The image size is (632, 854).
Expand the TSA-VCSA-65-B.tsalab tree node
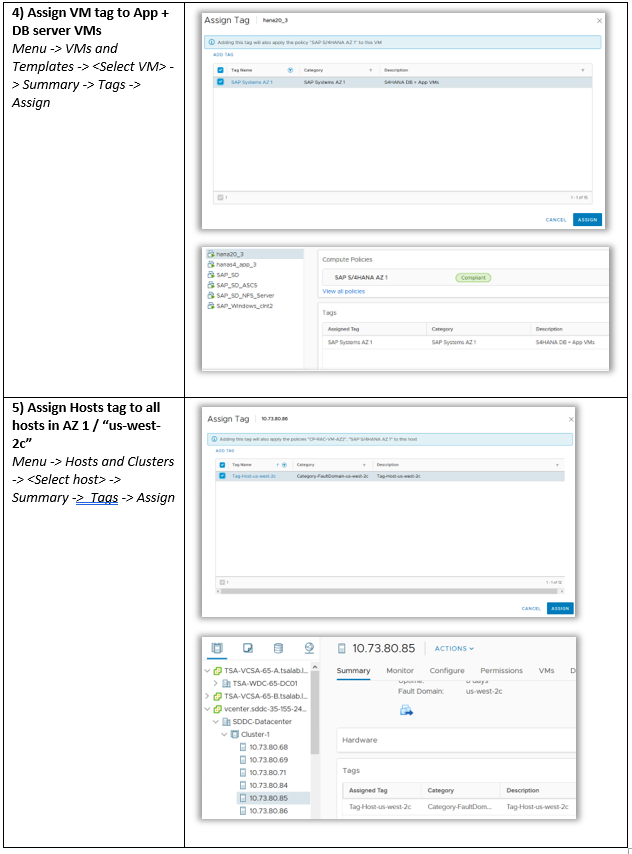tap(207, 696)
